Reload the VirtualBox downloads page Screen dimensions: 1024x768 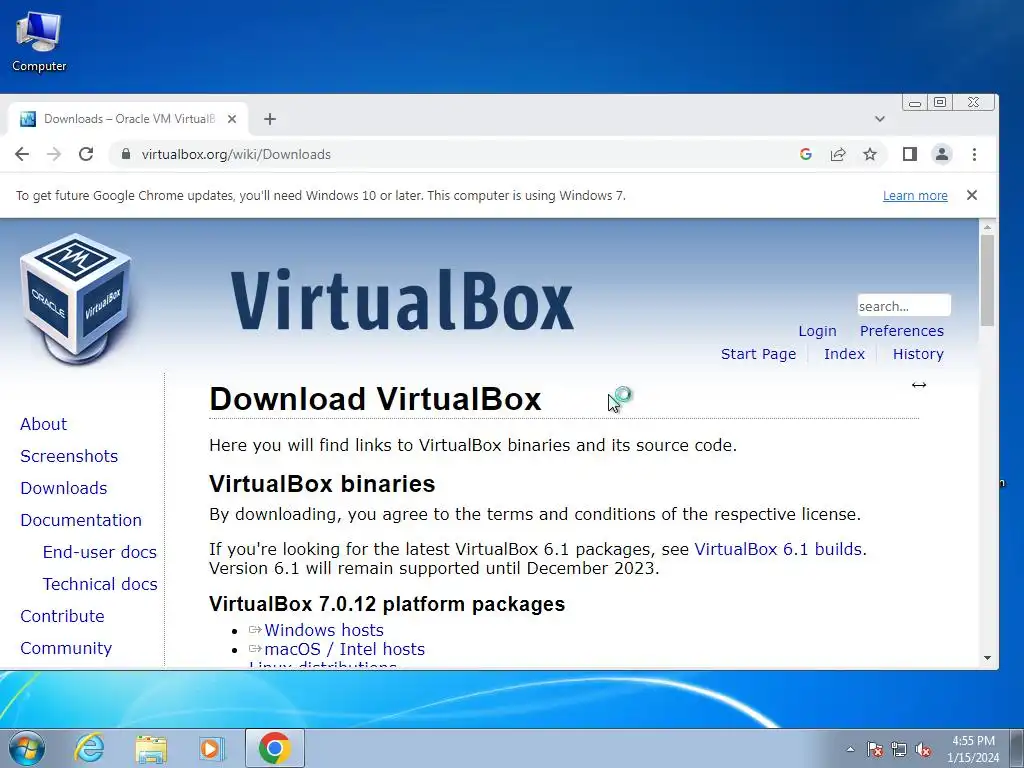click(x=86, y=154)
